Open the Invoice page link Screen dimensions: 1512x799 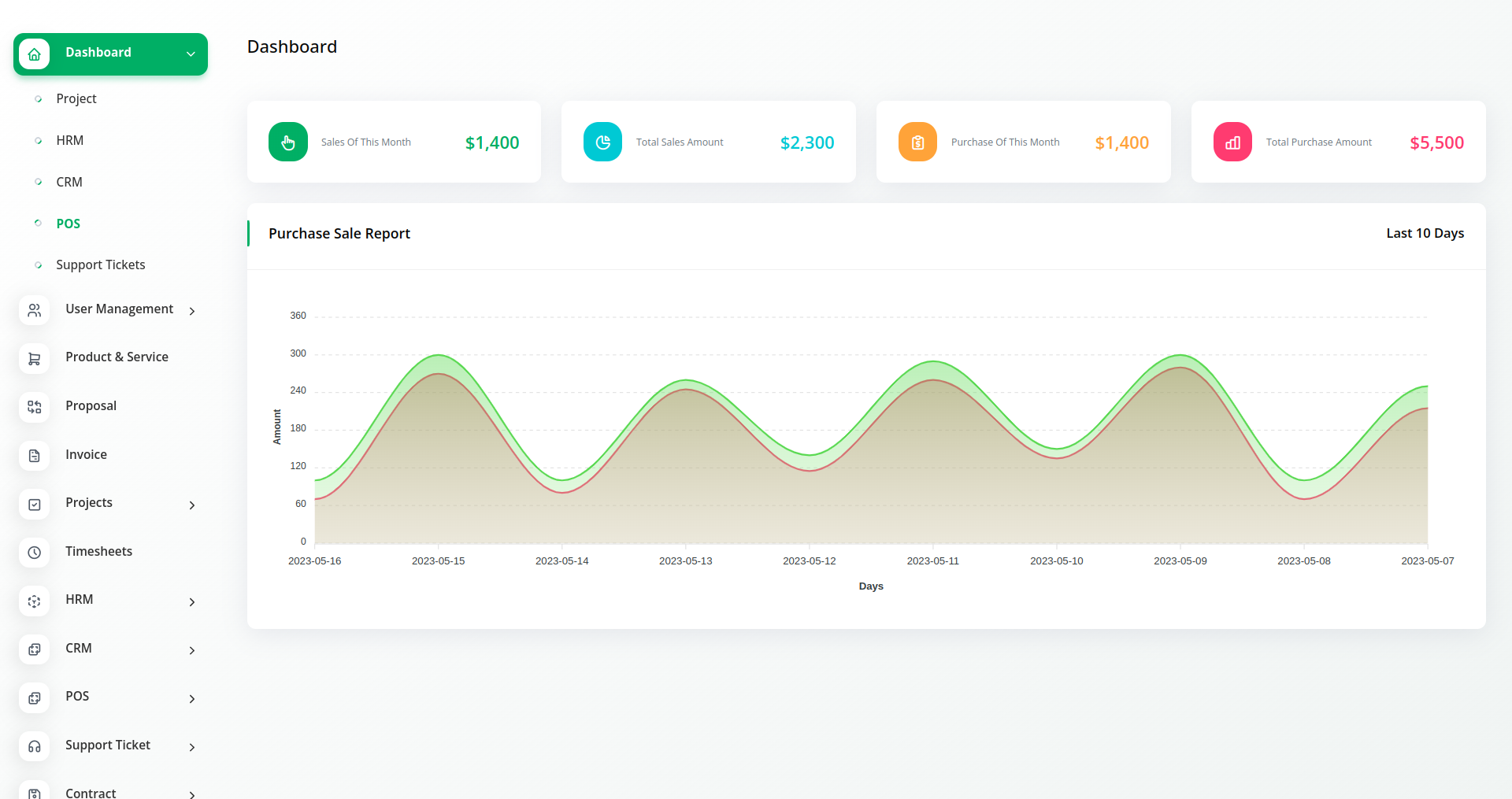pos(86,454)
